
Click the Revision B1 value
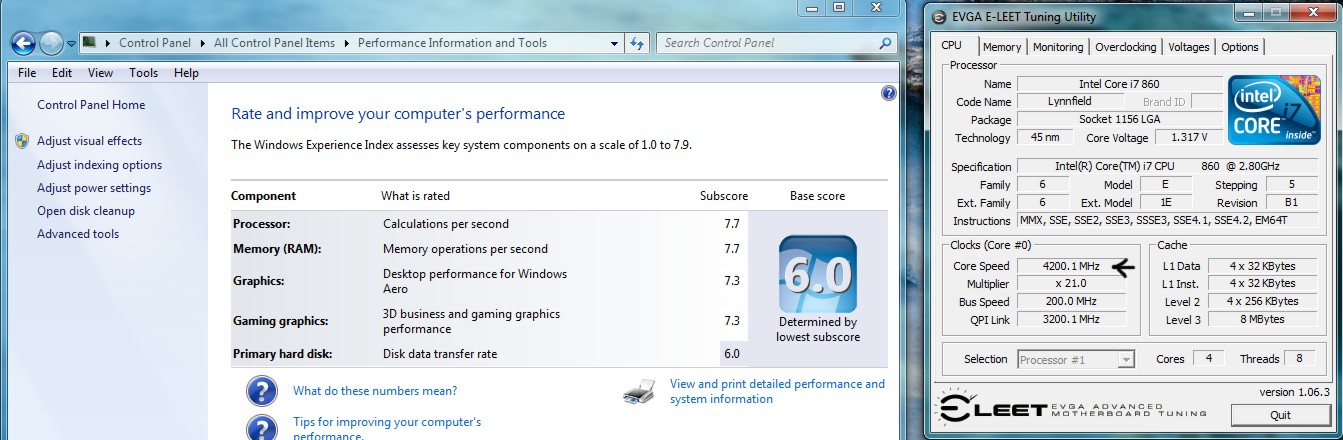click(x=1293, y=203)
